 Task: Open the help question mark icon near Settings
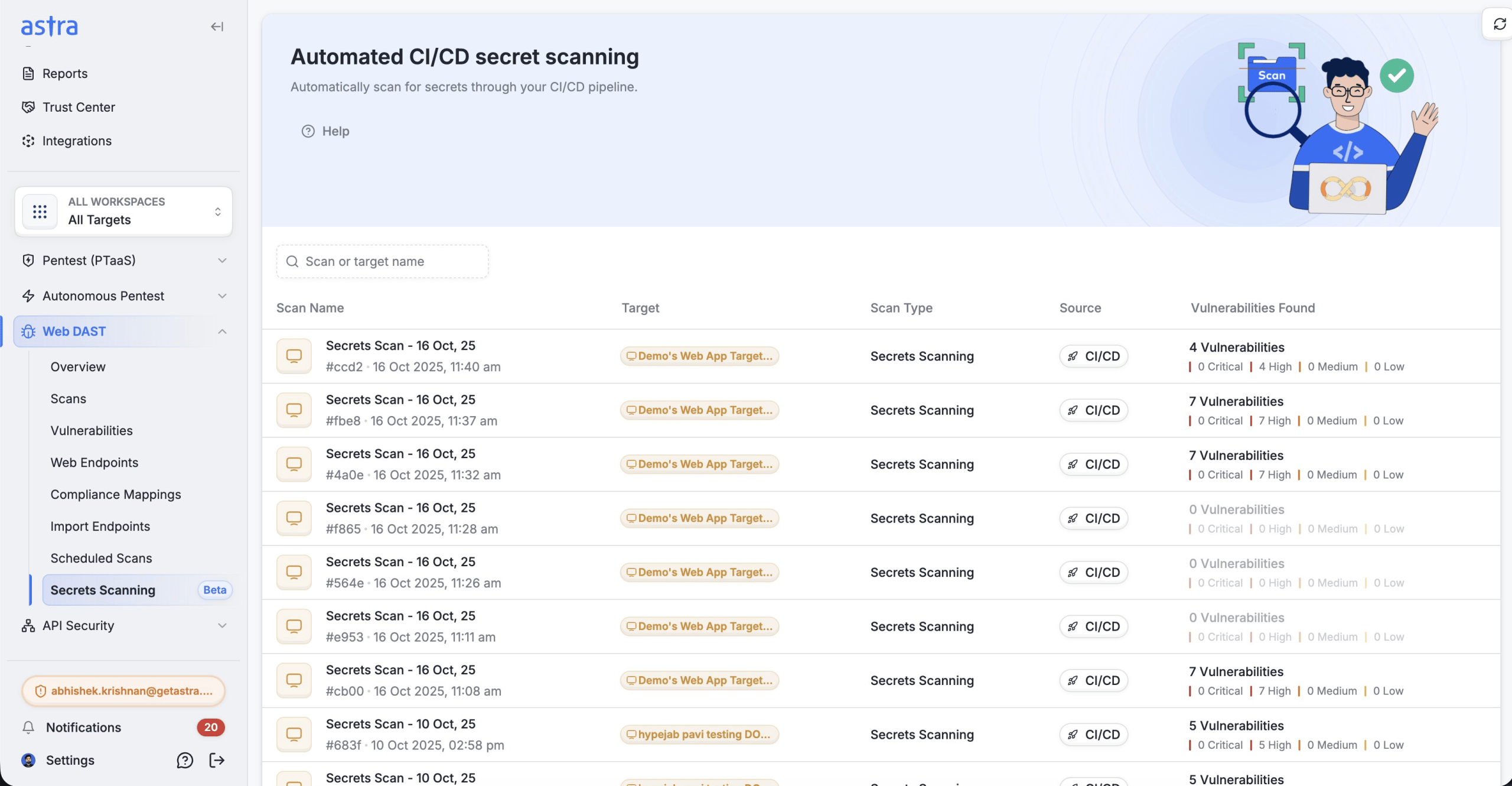pyautogui.click(x=185, y=761)
